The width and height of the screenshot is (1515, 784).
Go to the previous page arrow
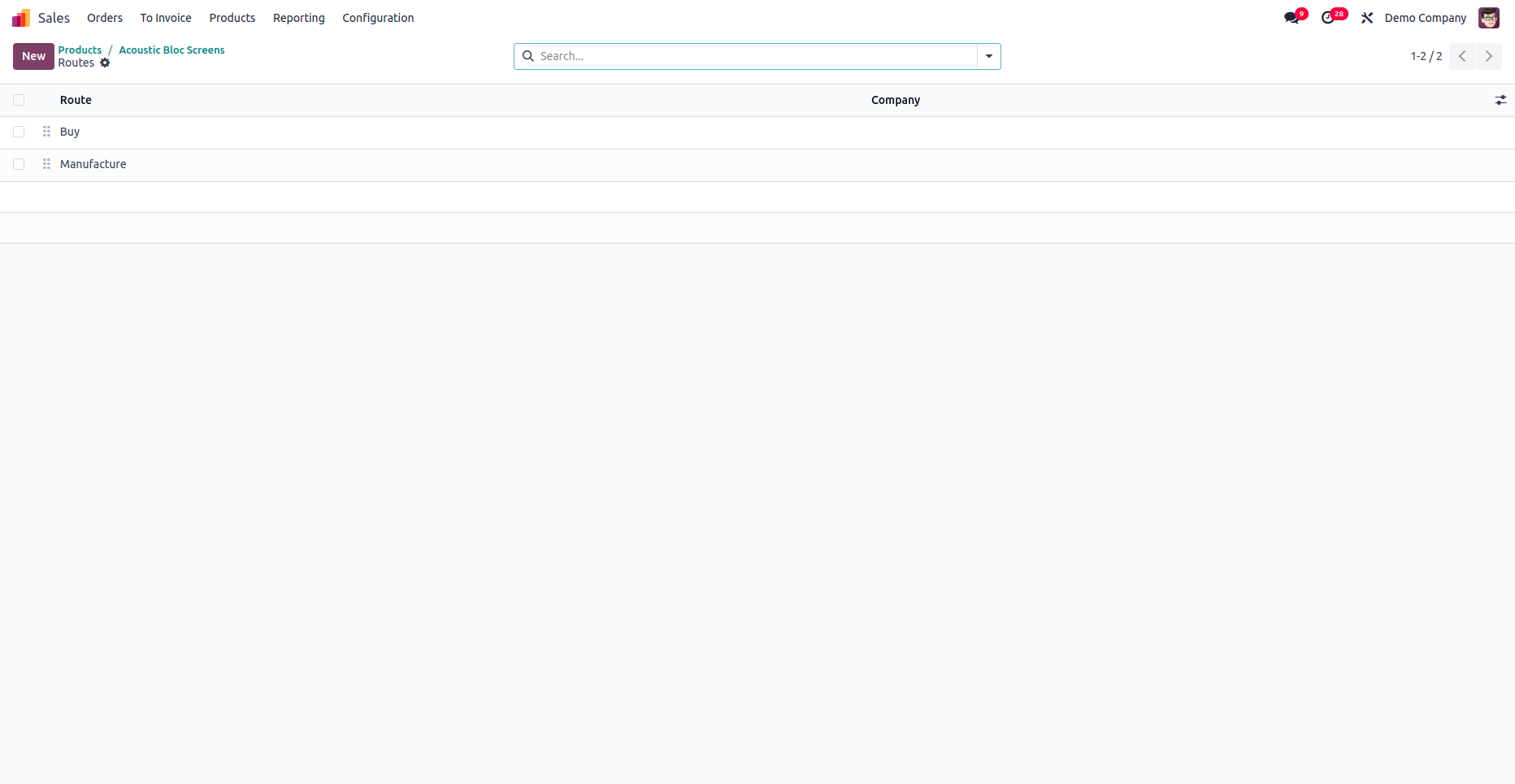(1462, 56)
